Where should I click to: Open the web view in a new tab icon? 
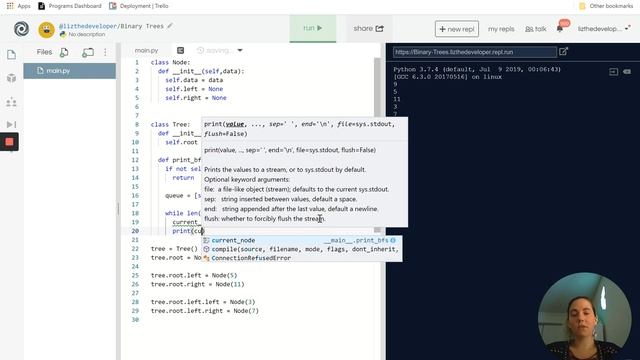[x=564, y=51]
